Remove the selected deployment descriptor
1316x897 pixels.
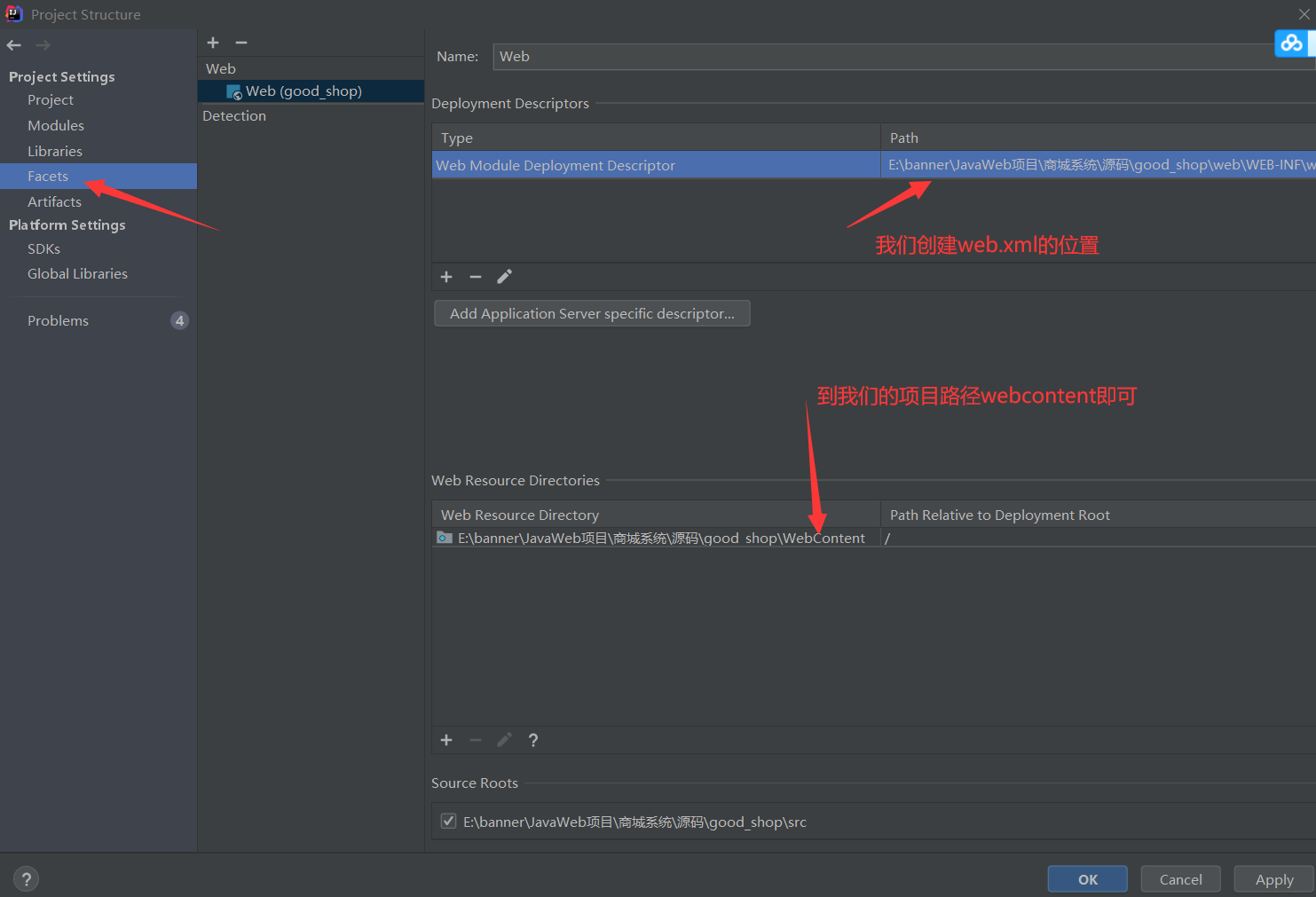click(476, 277)
